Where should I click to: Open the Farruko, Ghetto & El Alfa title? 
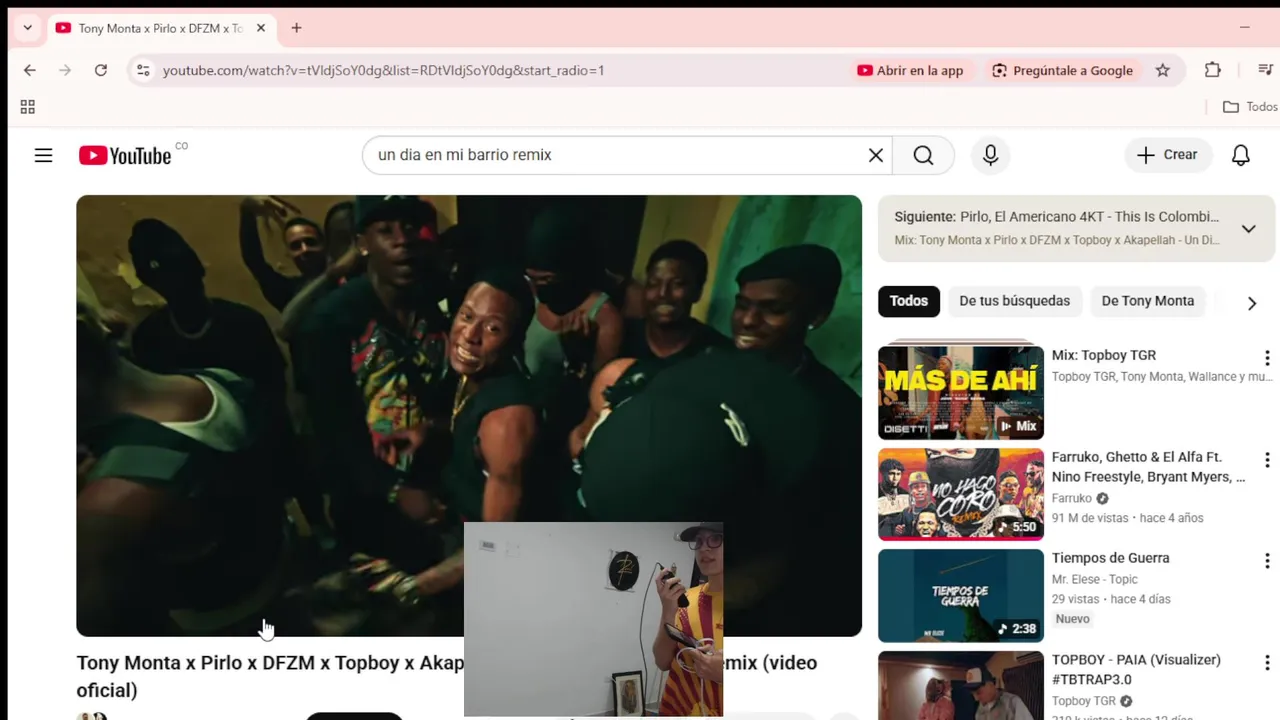tap(1148, 467)
